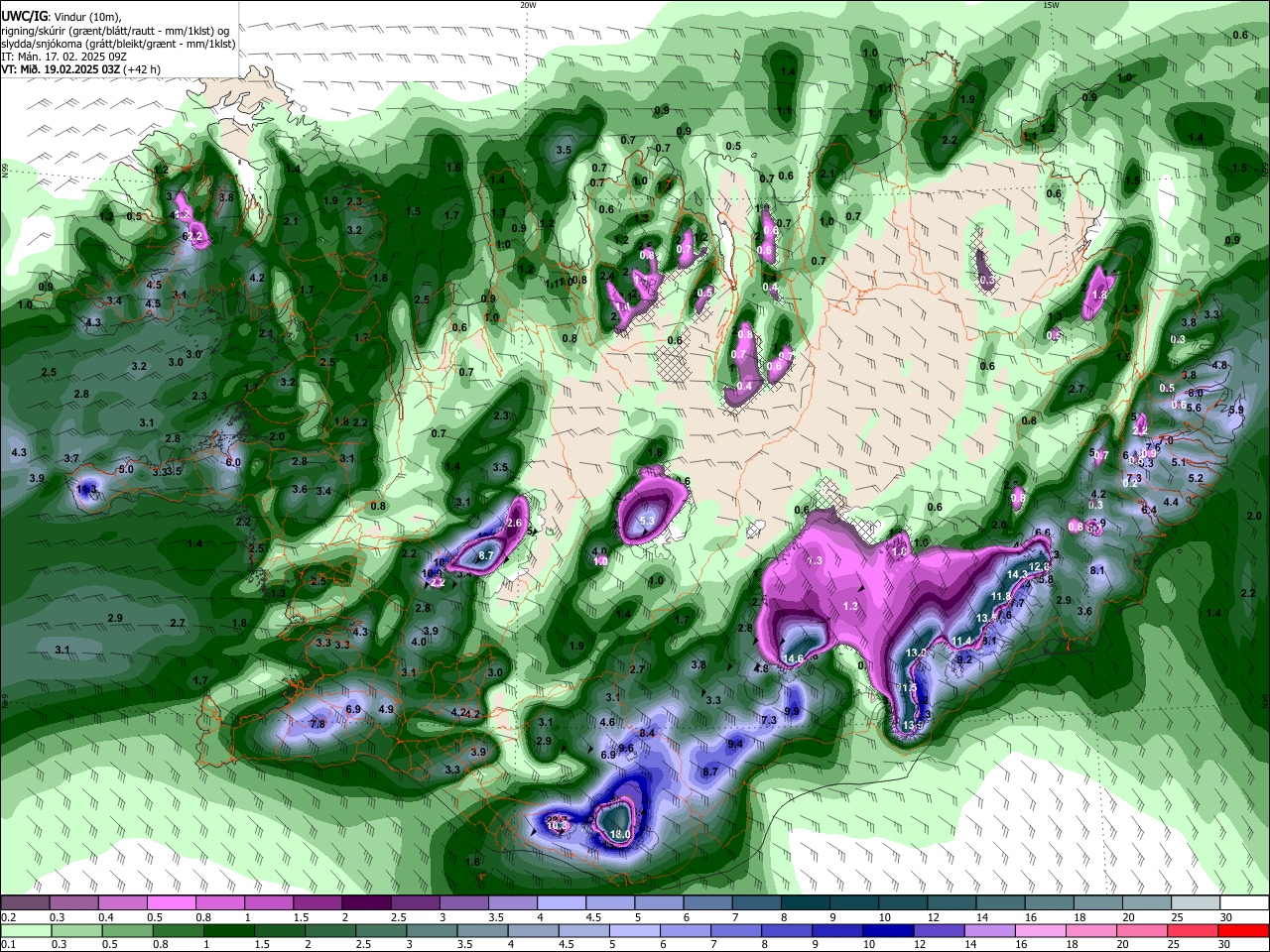The height and width of the screenshot is (952, 1270).
Task: Click the '9.4' value on the southern map
Action: pos(735,744)
